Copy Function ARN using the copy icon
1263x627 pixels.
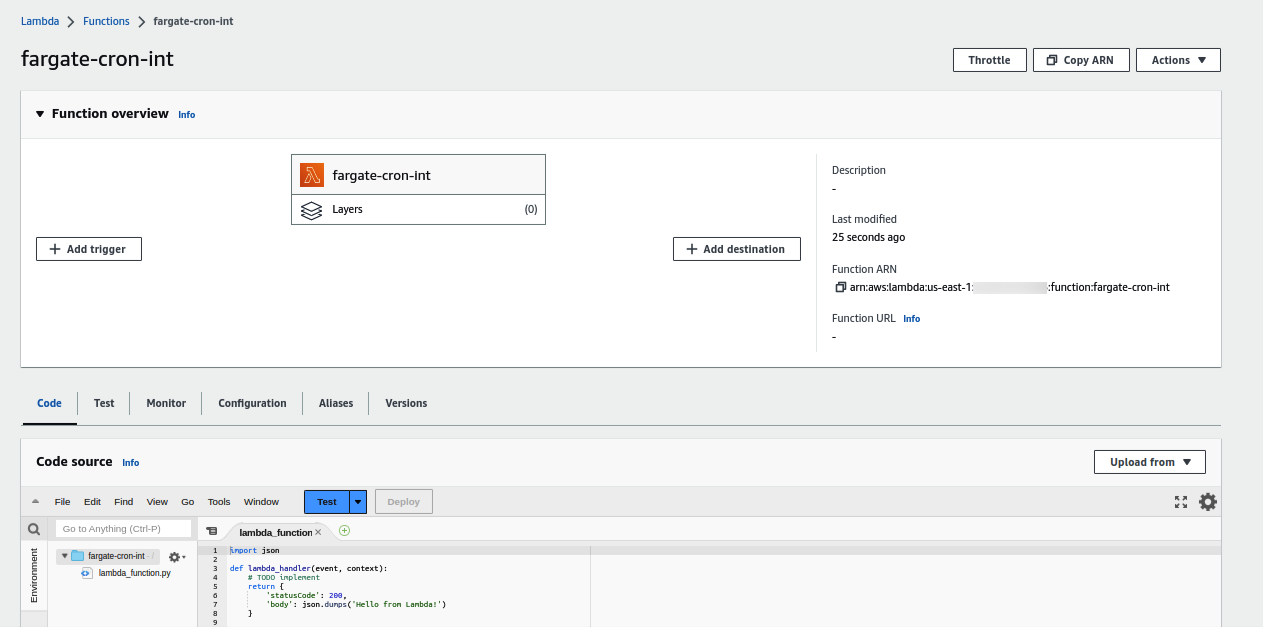coord(840,288)
